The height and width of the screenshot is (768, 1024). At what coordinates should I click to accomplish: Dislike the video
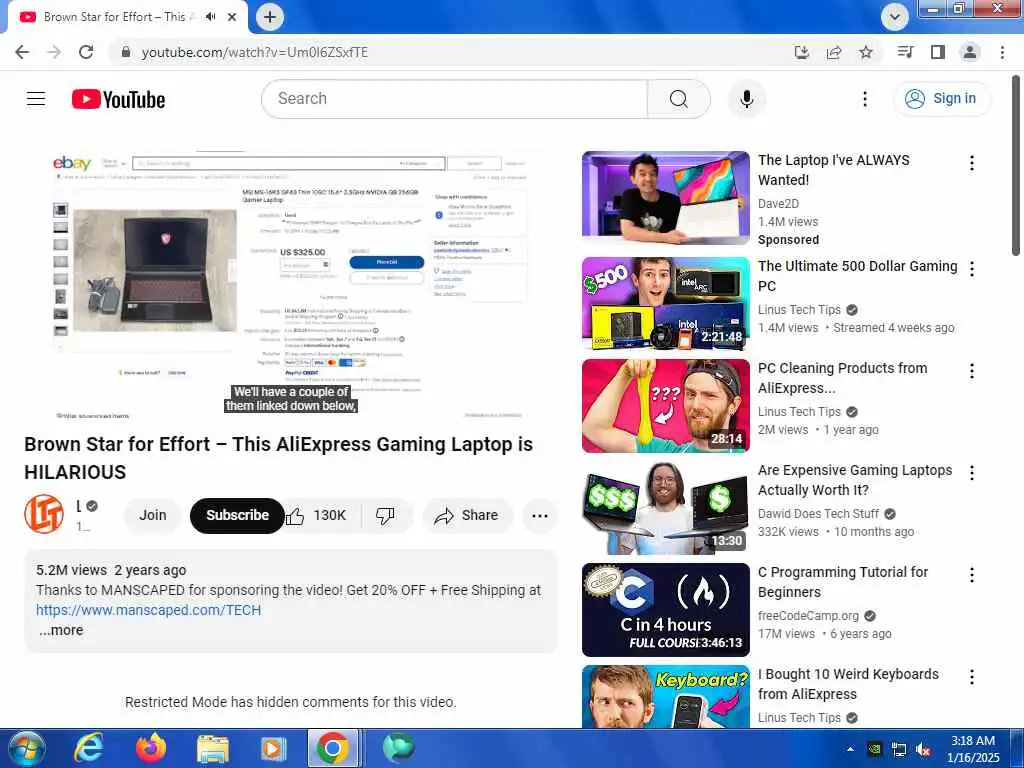click(385, 515)
